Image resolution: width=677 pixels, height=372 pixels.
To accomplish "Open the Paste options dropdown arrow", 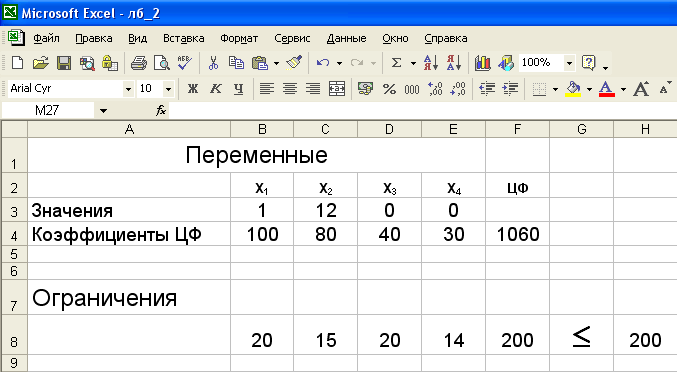I will pyautogui.click(x=276, y=63).
